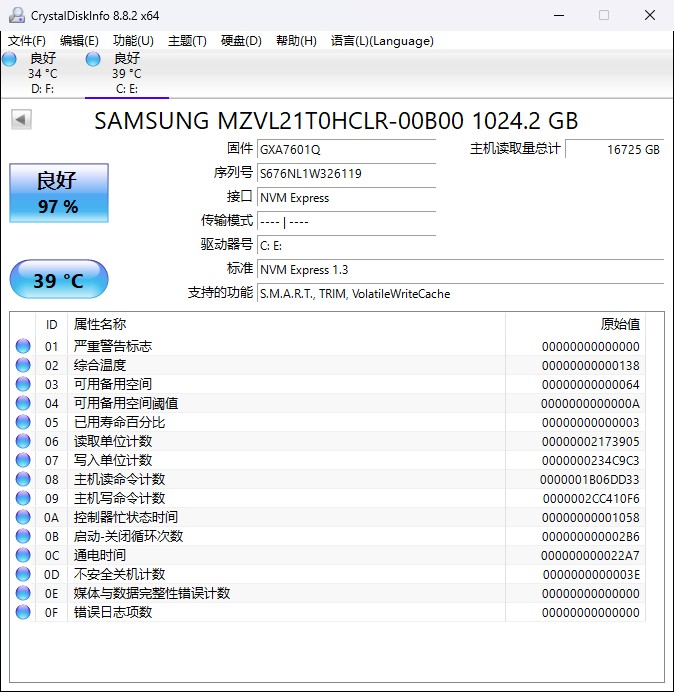Click status orb for attribute 0A 控制器忙状态时间
The height and width of the screenshot is (692, 674).
point(23,517)
